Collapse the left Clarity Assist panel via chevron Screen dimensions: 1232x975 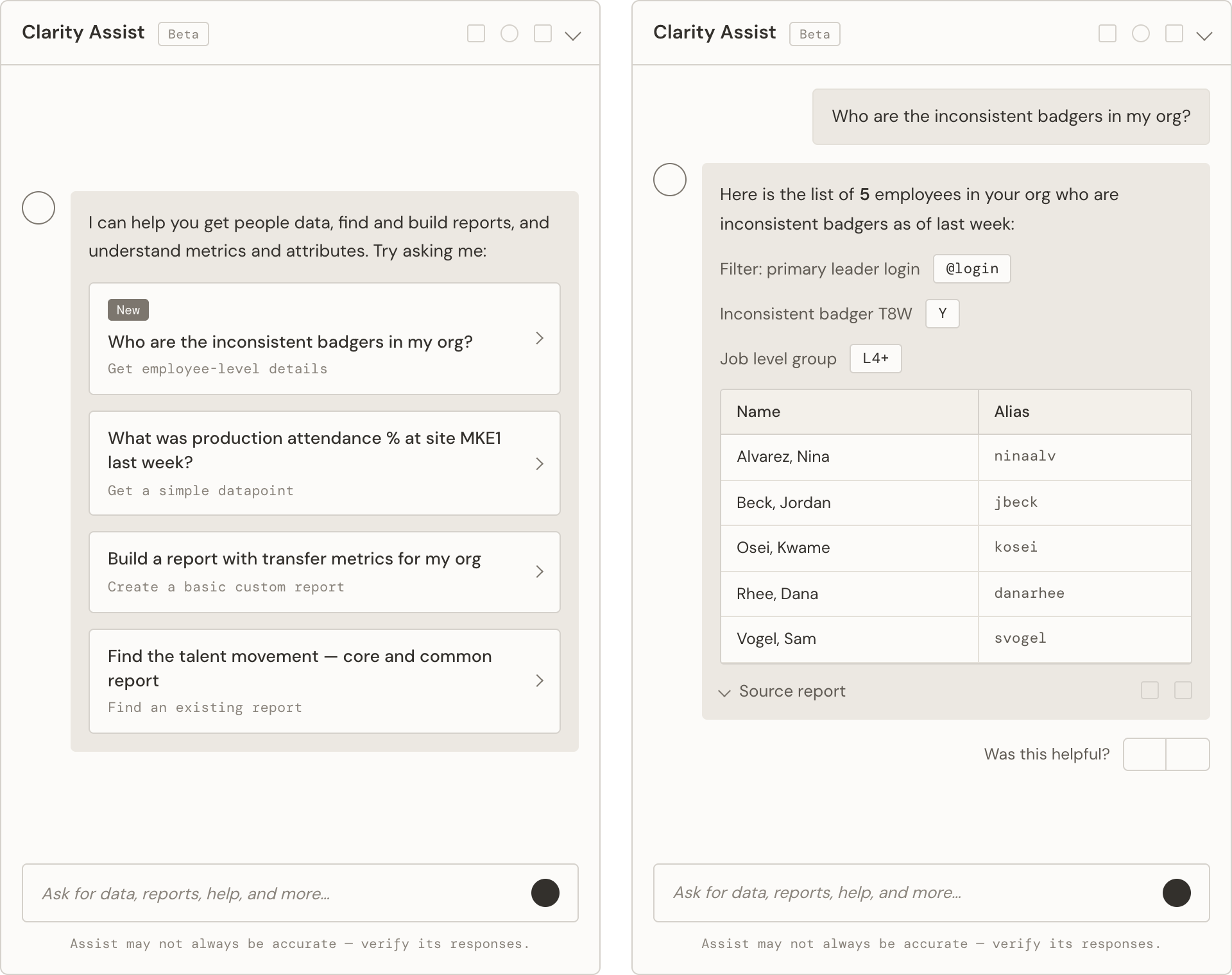coord(573,36)
